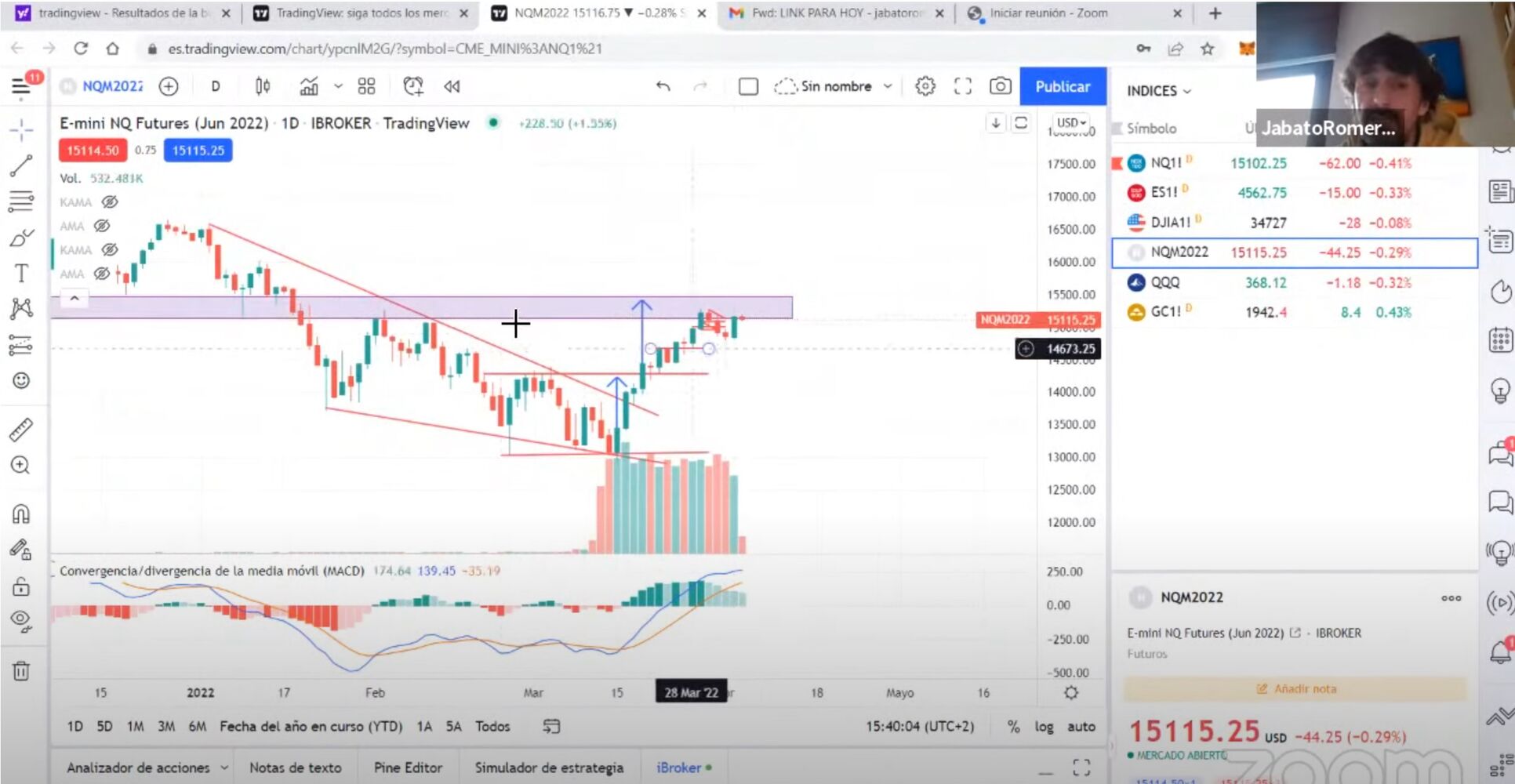
Task: Open the candlestick chart style selector
Action: tap(263, 86)
